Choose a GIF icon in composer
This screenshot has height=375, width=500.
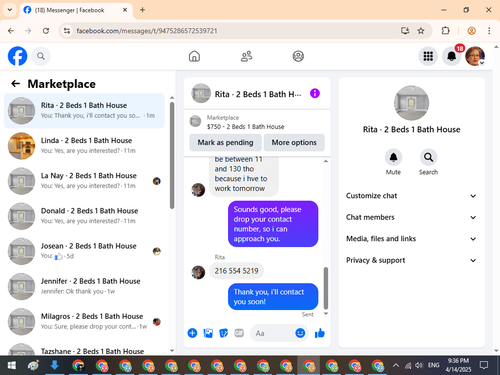pos(239,333)
